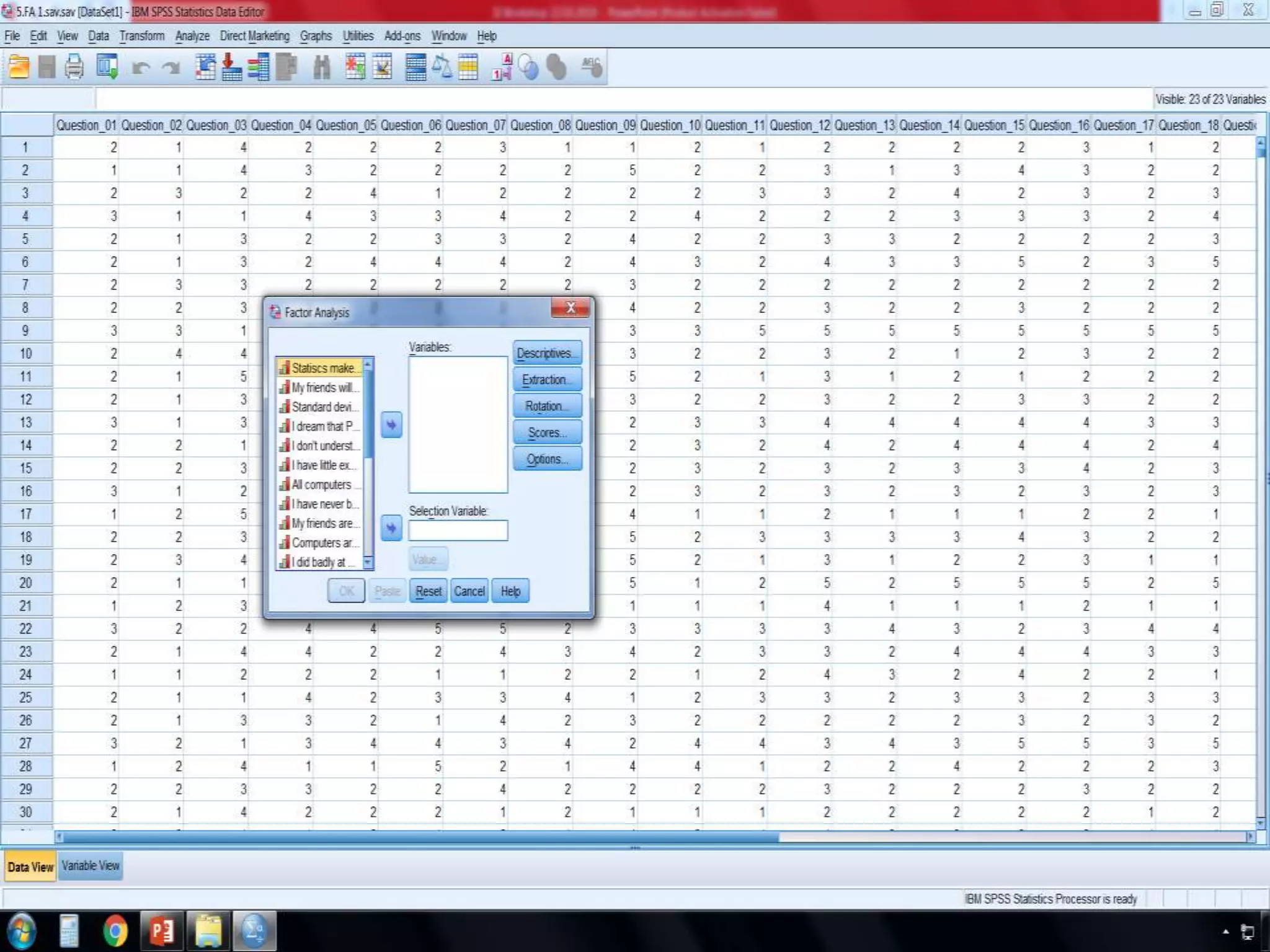The image size is (1270, 952).
Task: Click the Go to case icon
Action: (x=205, y=67)
